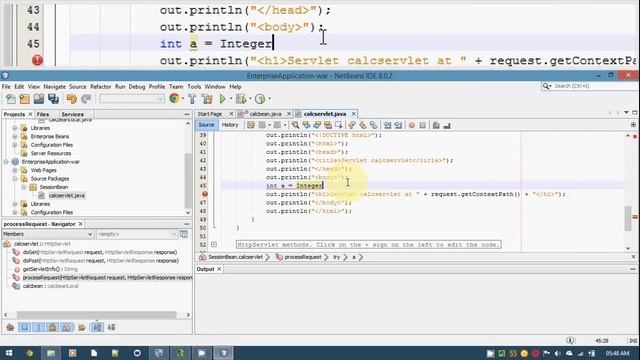This screenshot has width=640, height=360.
Task: Select the Files panel tab
Action: [42, 114]
